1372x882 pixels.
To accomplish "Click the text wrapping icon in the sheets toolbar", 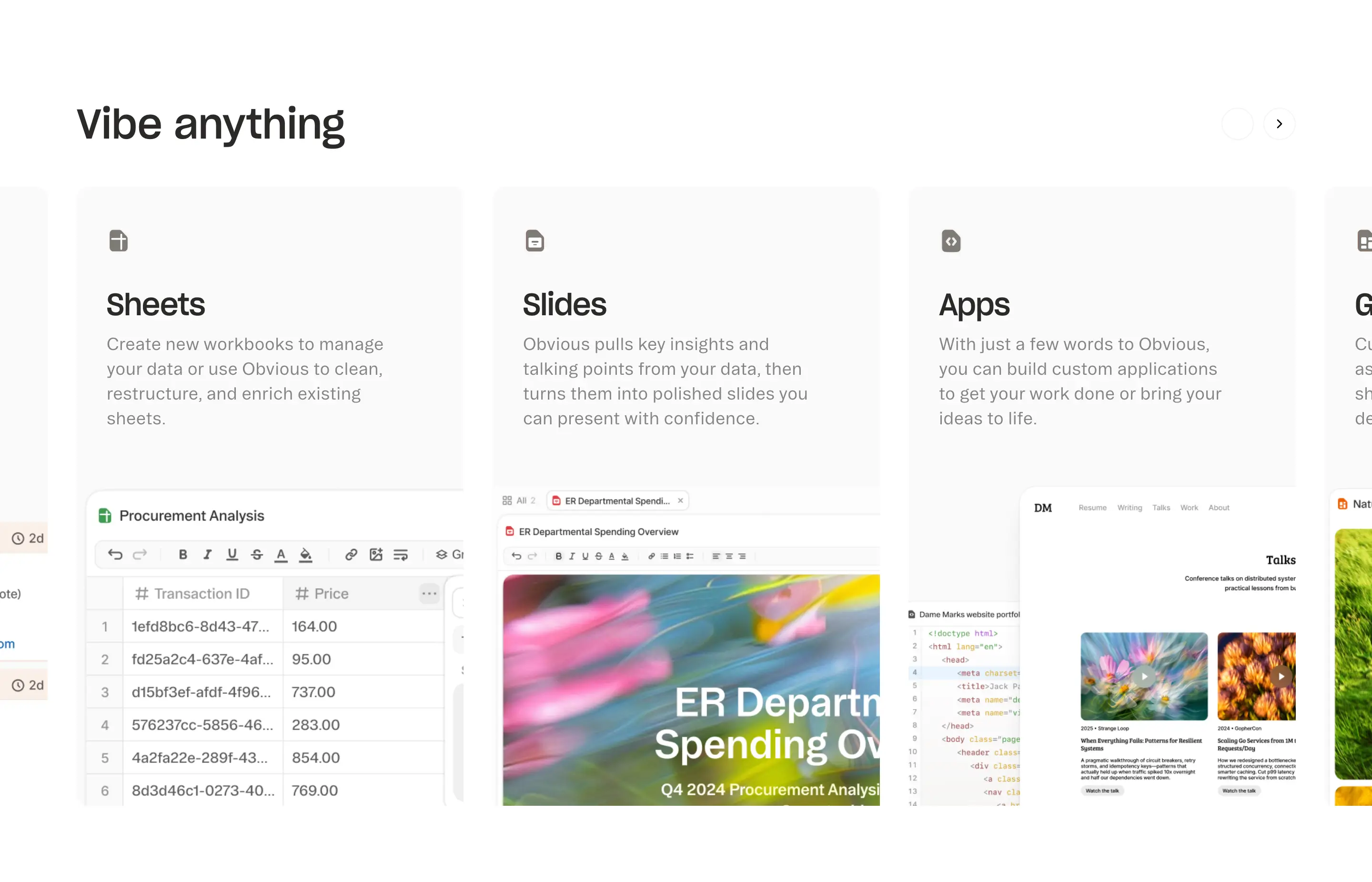I will point(401,554).
